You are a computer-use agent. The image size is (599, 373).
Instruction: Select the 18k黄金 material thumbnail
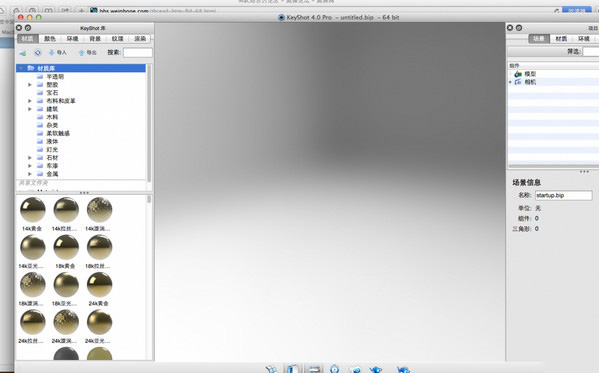click(x=66, y=247)
